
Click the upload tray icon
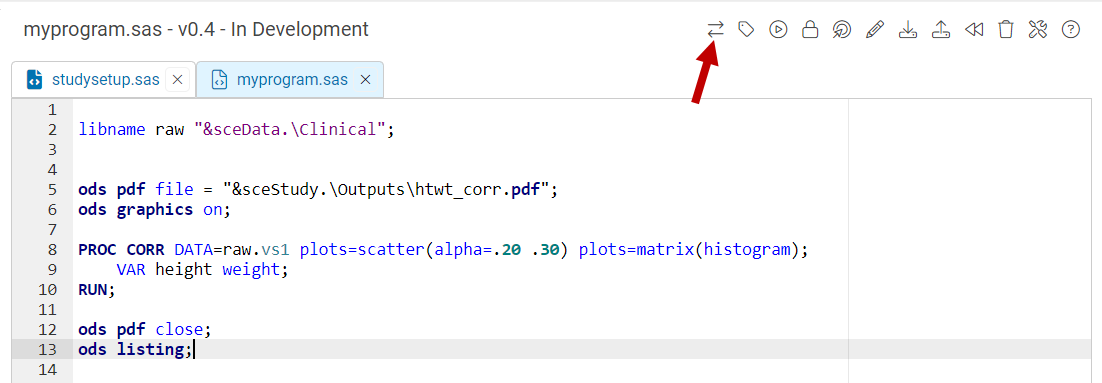(941, 30)
